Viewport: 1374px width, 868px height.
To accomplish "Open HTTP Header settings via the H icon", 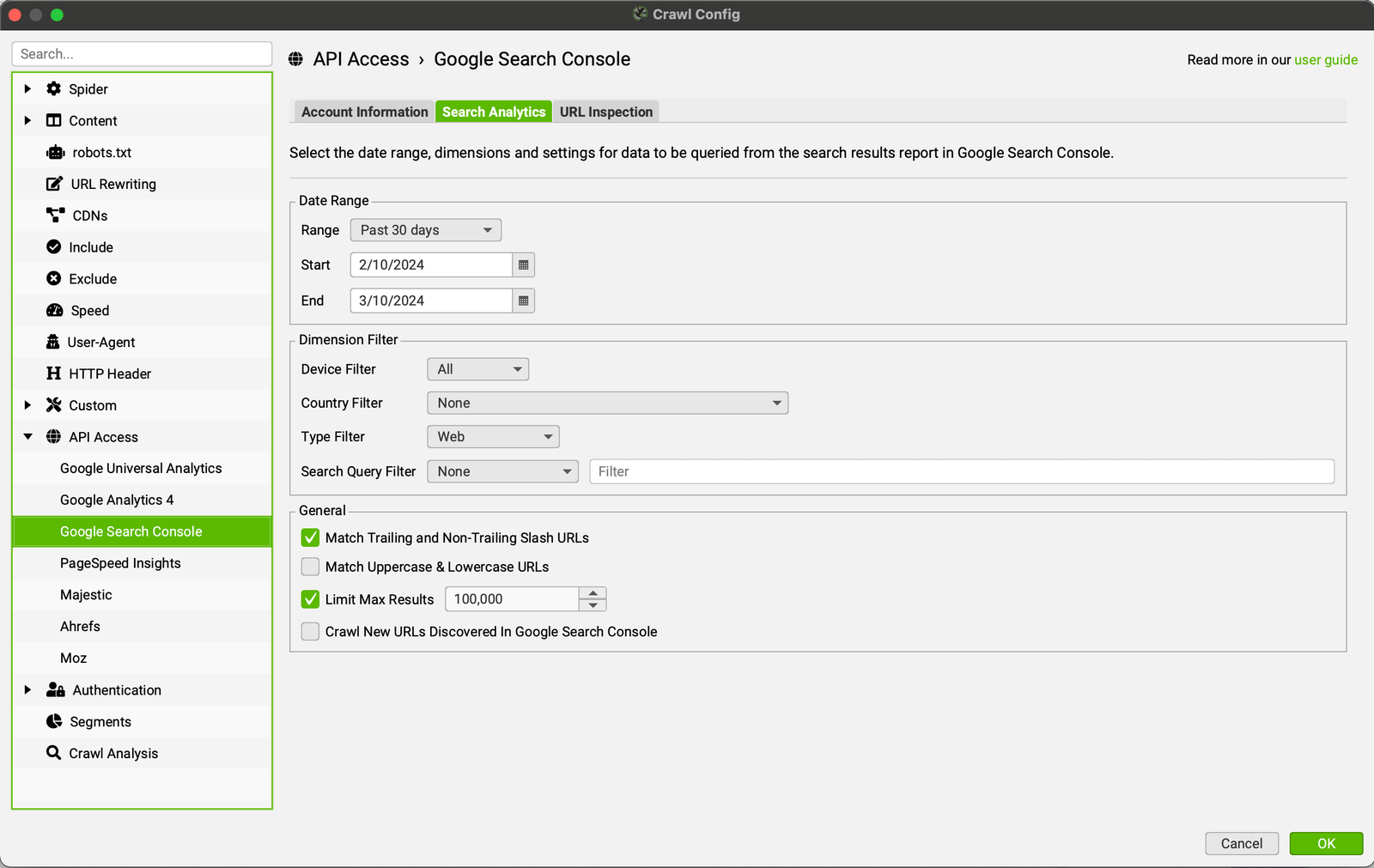I will (53, 373).
